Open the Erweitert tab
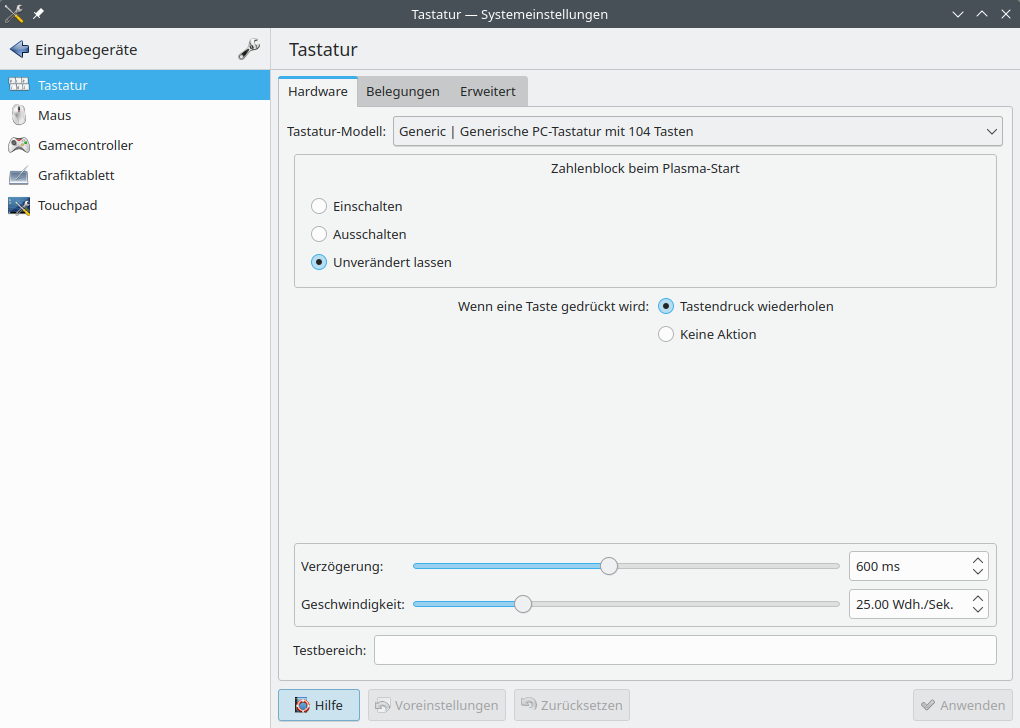1020x728 pixels. pos(487,91)
